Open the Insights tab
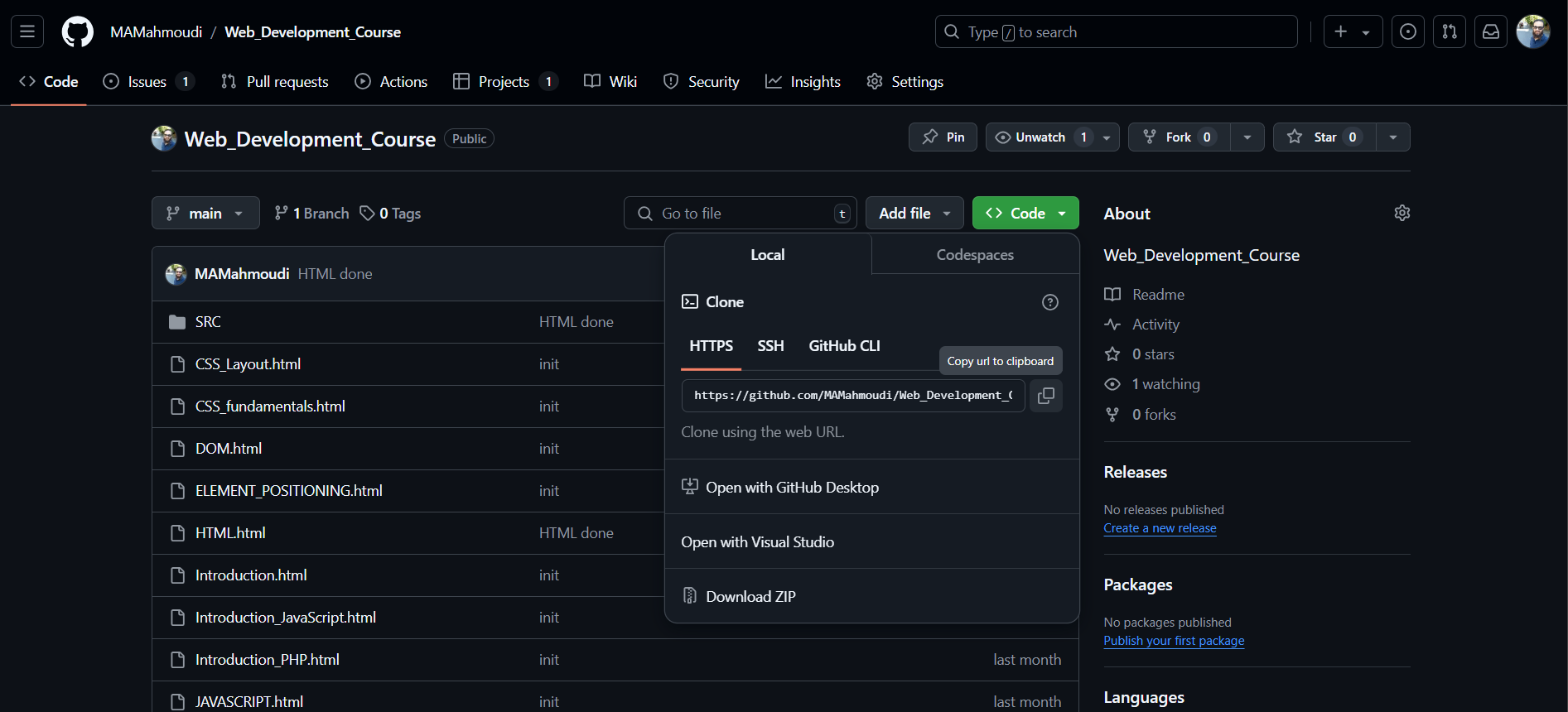 pyautogui.click(x=803, y=82)
